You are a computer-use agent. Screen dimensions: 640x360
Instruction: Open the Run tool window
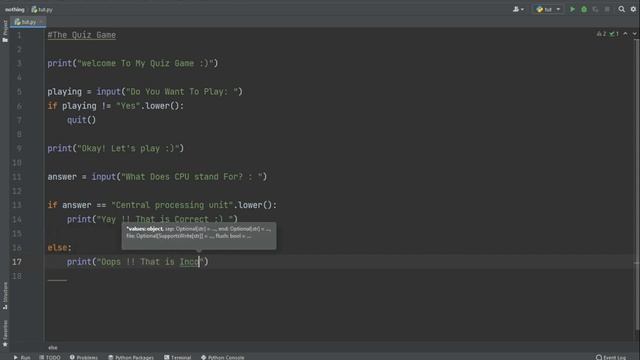(22, 357)
